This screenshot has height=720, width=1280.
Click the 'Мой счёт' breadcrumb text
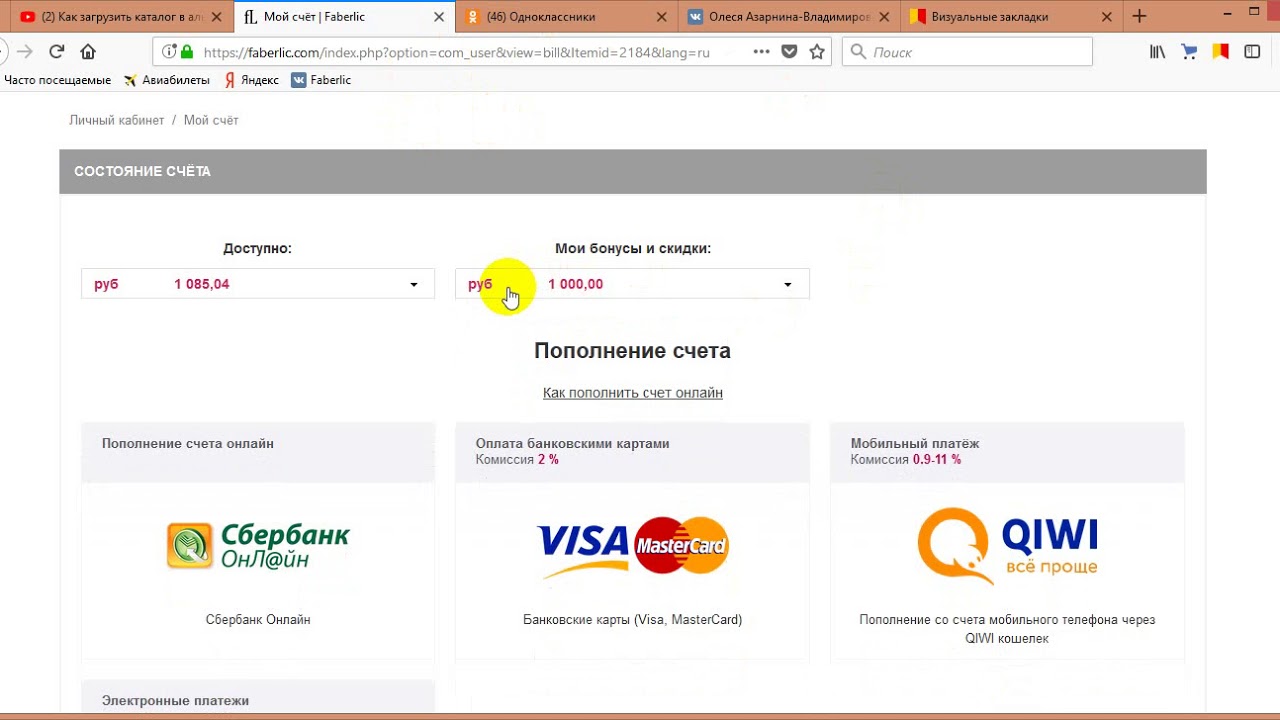211,120
